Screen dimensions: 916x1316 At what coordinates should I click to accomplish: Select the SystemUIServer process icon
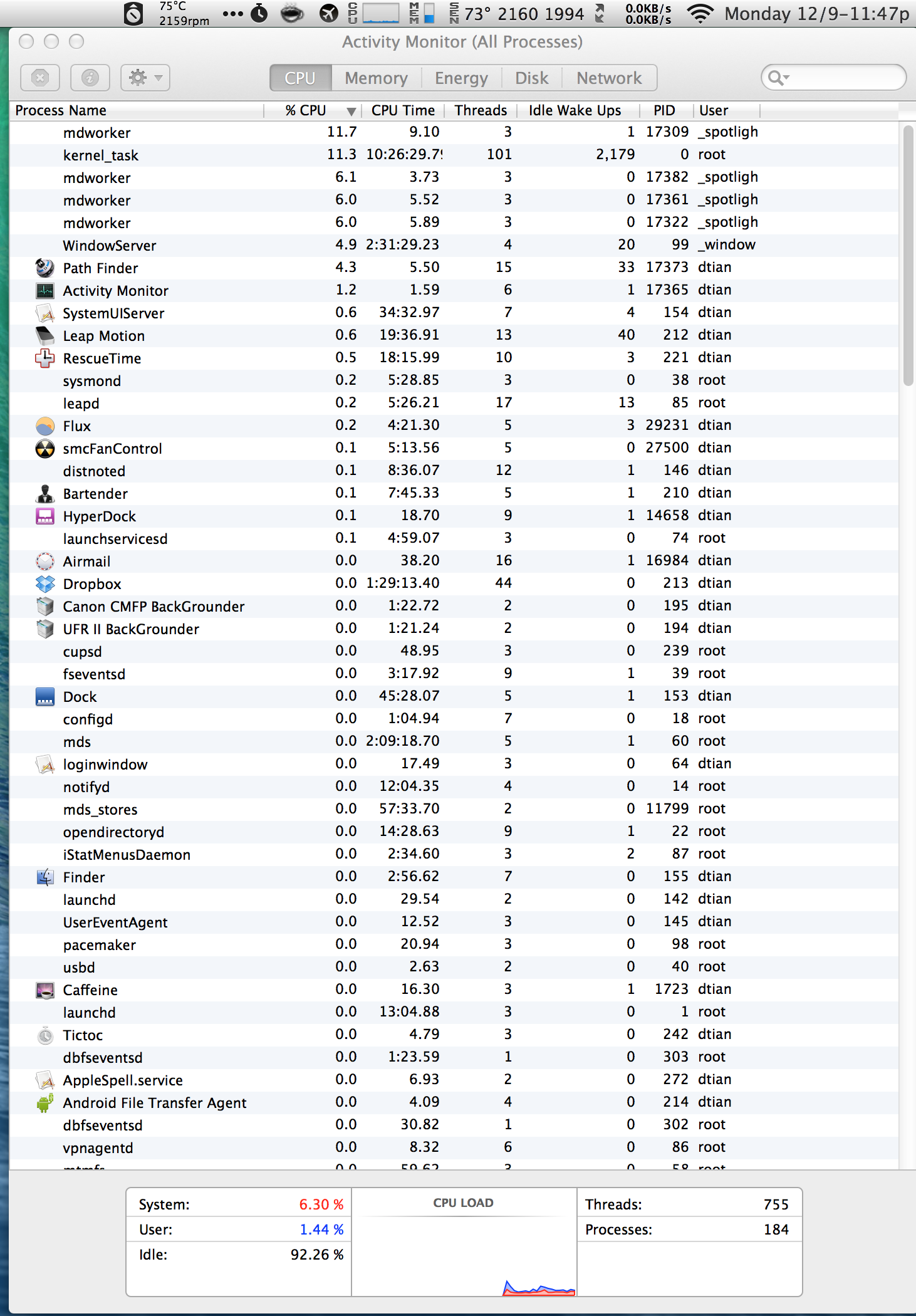(x=45, y=313)
